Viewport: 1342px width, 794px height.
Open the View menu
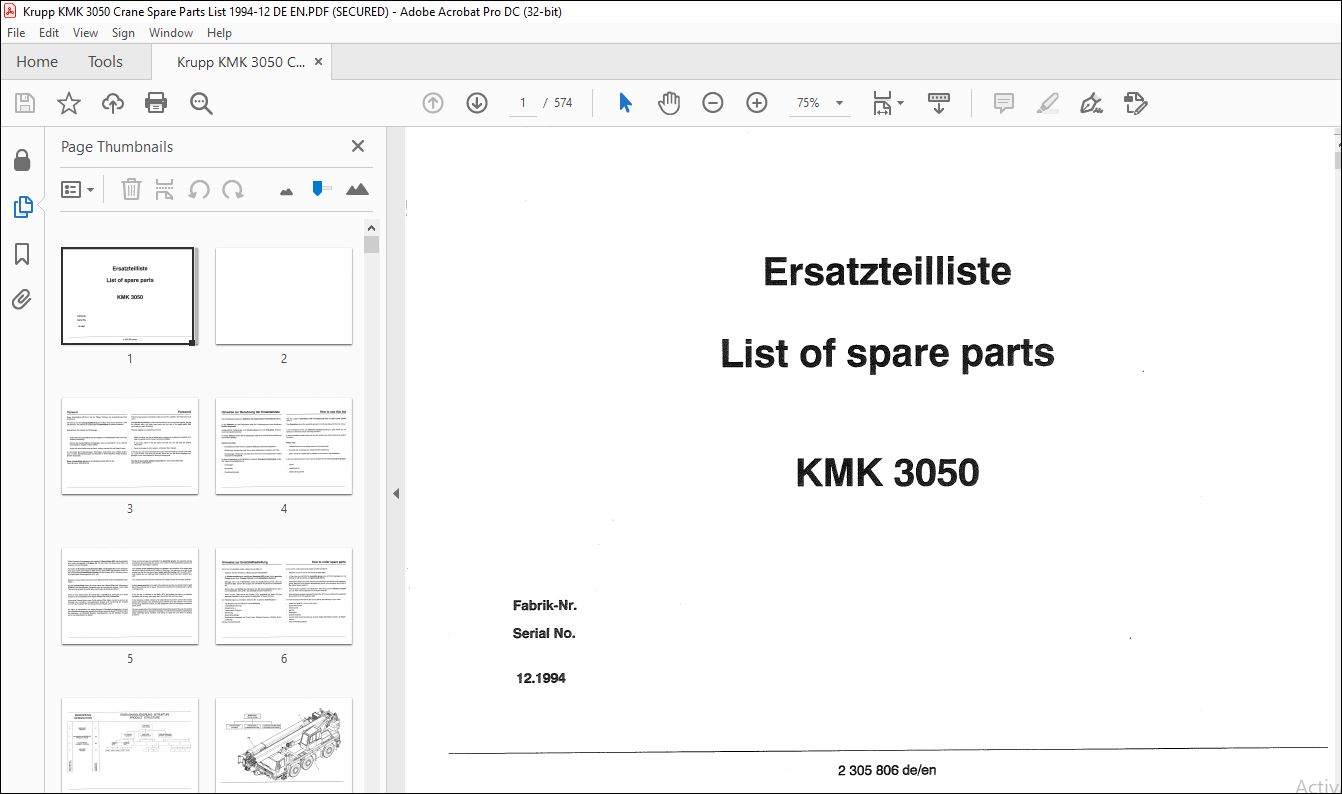click(86, 33)
